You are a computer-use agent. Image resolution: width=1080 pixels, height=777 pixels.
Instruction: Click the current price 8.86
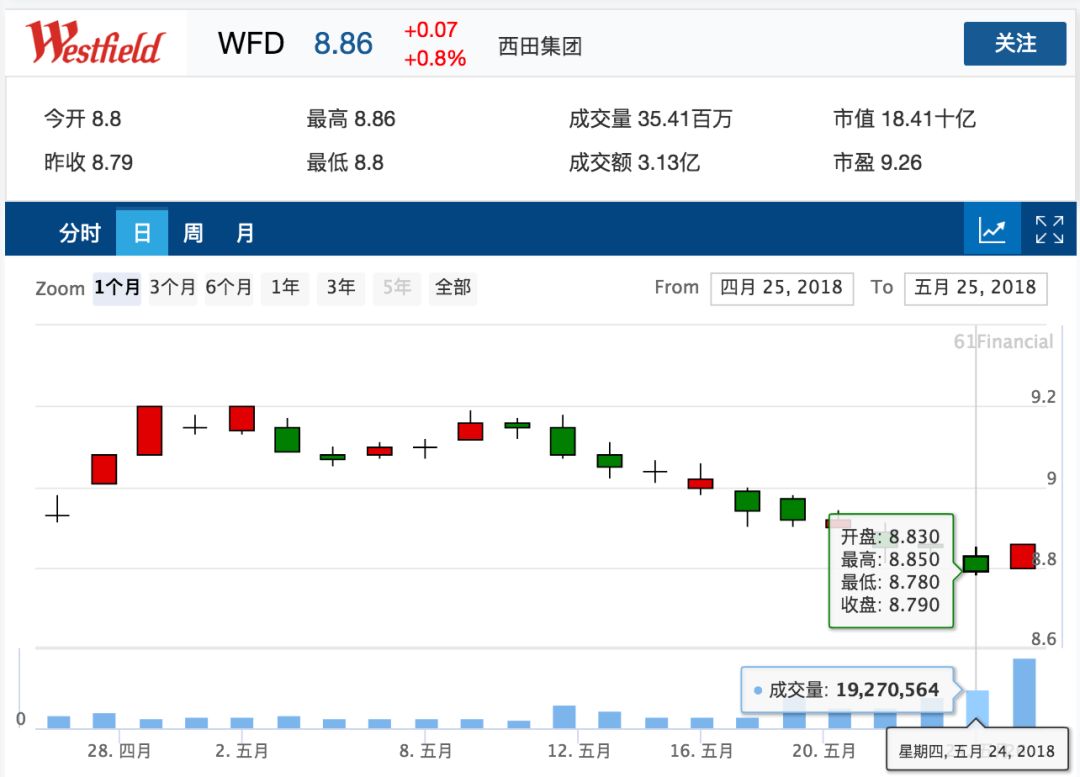[x=343, y=43]
